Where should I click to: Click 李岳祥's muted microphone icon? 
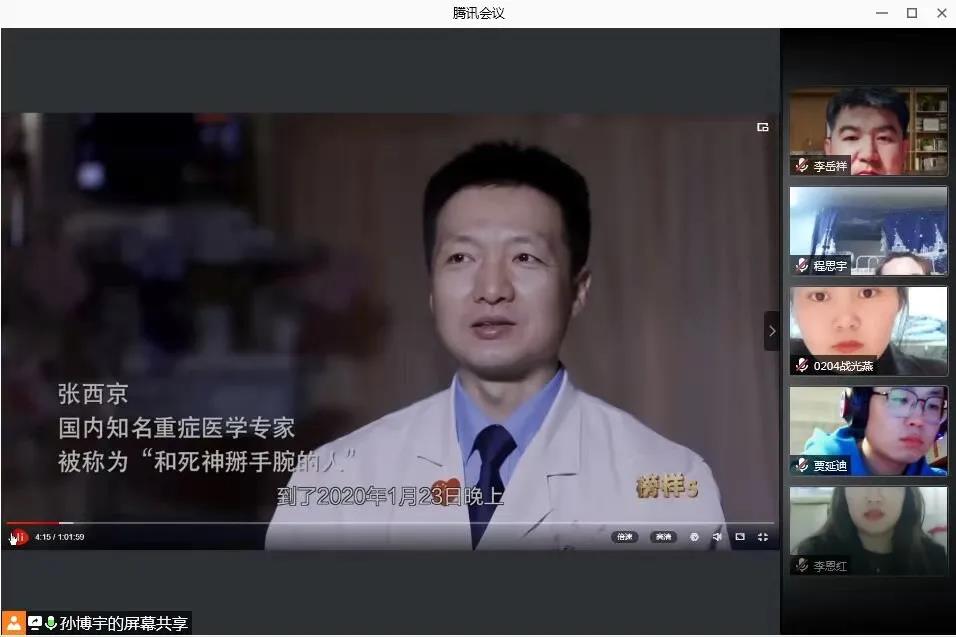[801, 166]
